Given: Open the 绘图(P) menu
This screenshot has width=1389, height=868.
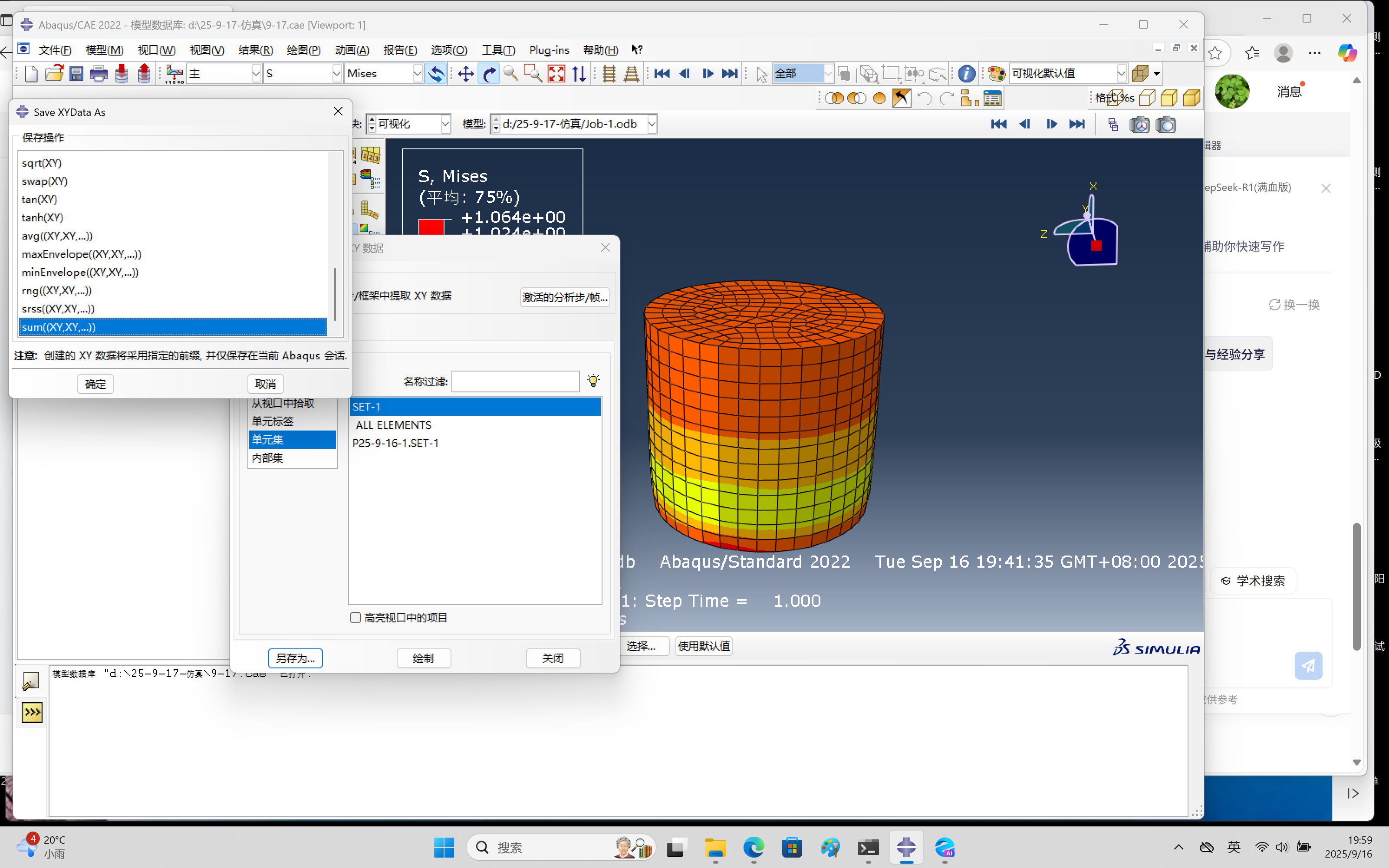Looking at the screenshot, I should pos(304,50).
